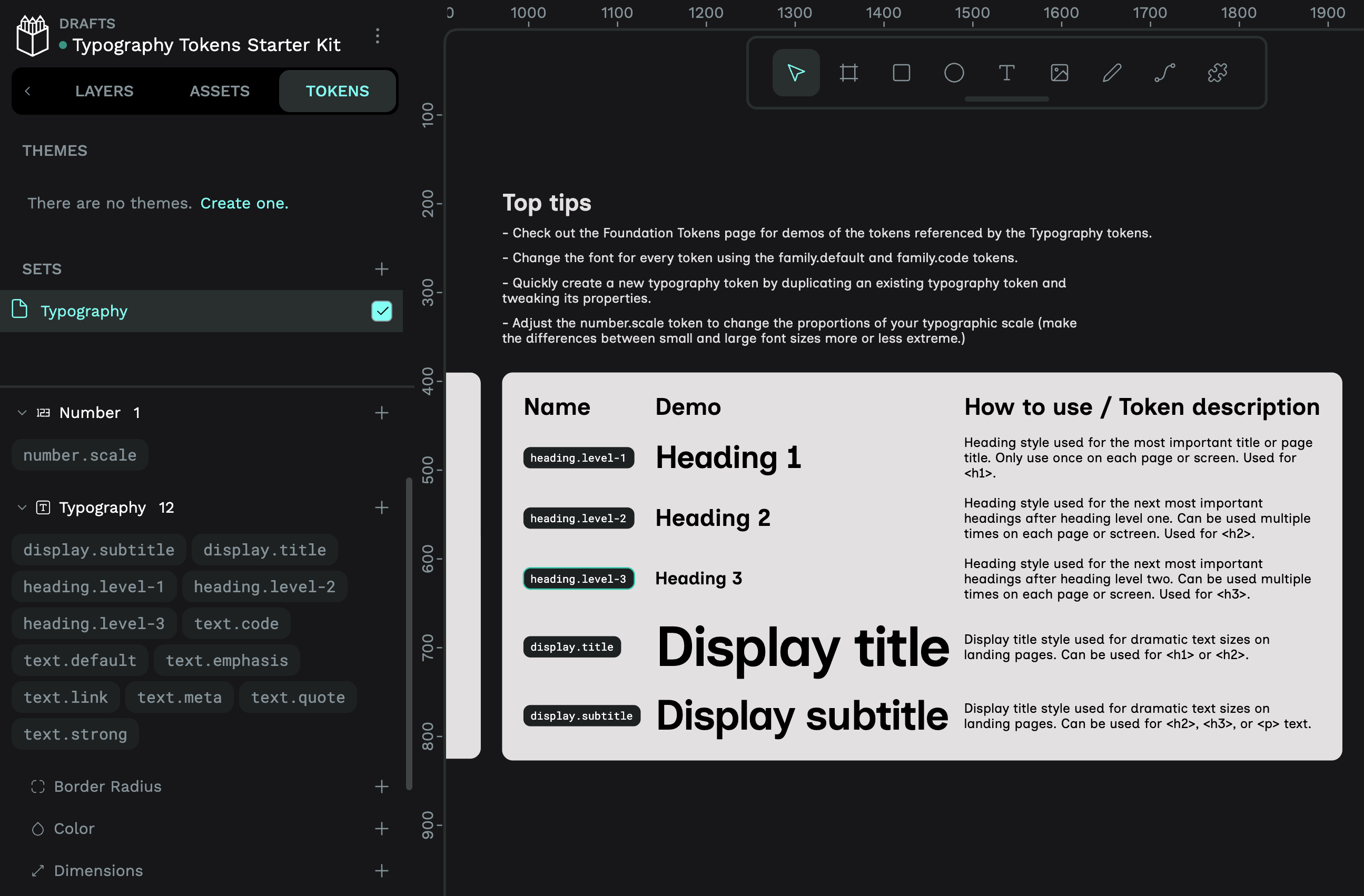Image resolution: width=1364 pixels, height=896 pixels.
Task: Add a new Color token
Action: (382, 829)
